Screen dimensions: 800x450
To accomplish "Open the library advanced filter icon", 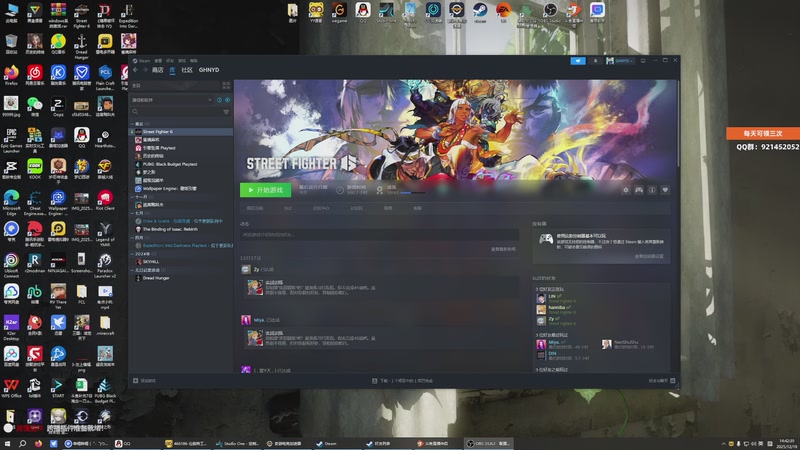I will [x=226, y=112].
